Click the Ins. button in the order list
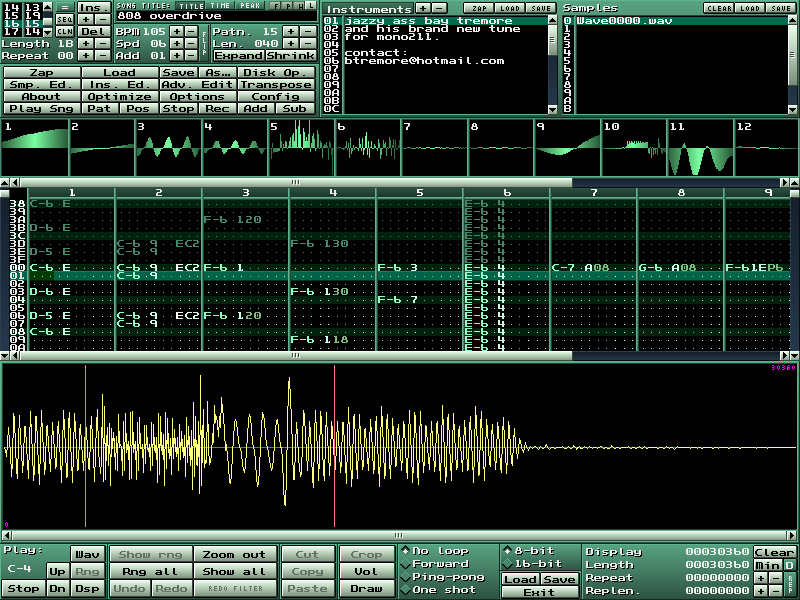Screen dimensions: 800x600 tap(93, 7)
